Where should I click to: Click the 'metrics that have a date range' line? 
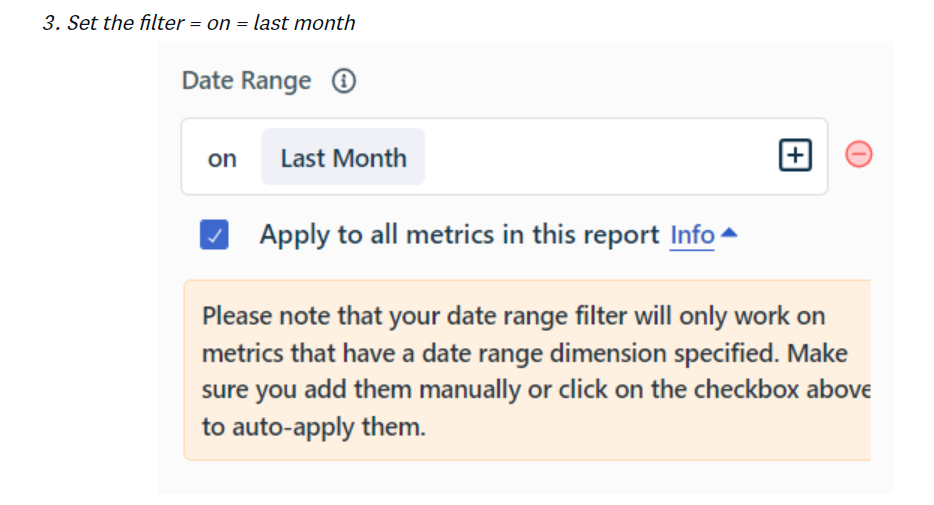[x=525, y=354]
